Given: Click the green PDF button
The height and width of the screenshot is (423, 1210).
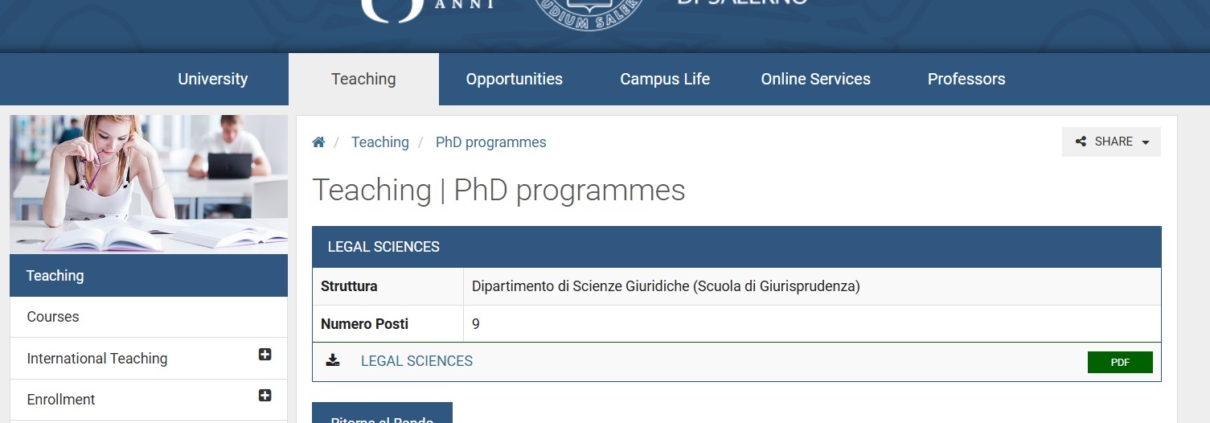Looking at the screenshot, I should (x=1120, y=362).
